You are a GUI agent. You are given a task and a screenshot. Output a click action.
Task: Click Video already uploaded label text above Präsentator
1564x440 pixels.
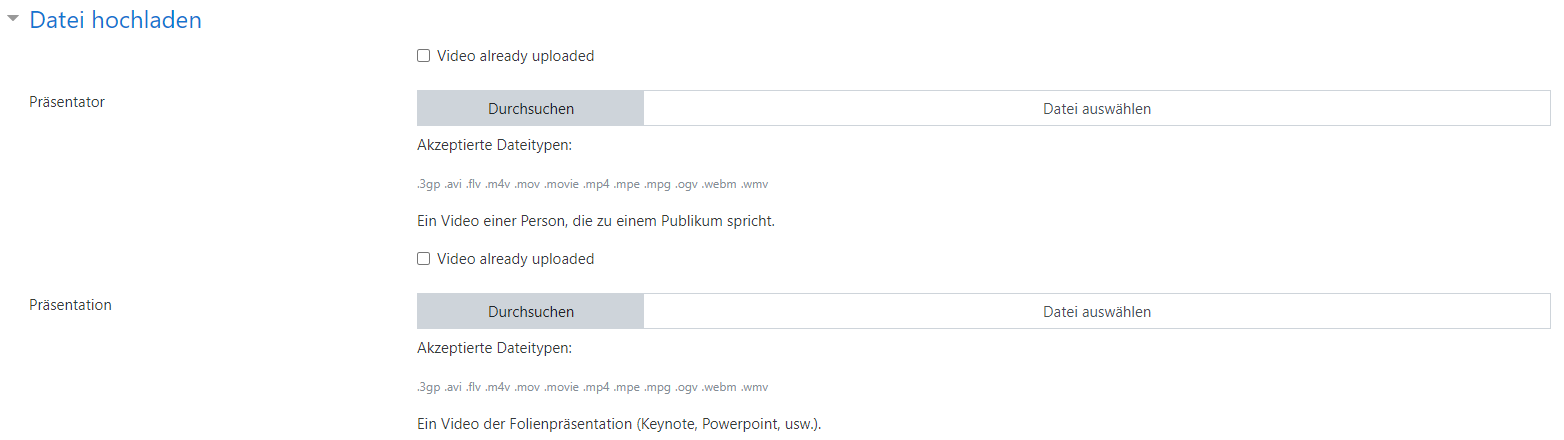tap(516, 56)
